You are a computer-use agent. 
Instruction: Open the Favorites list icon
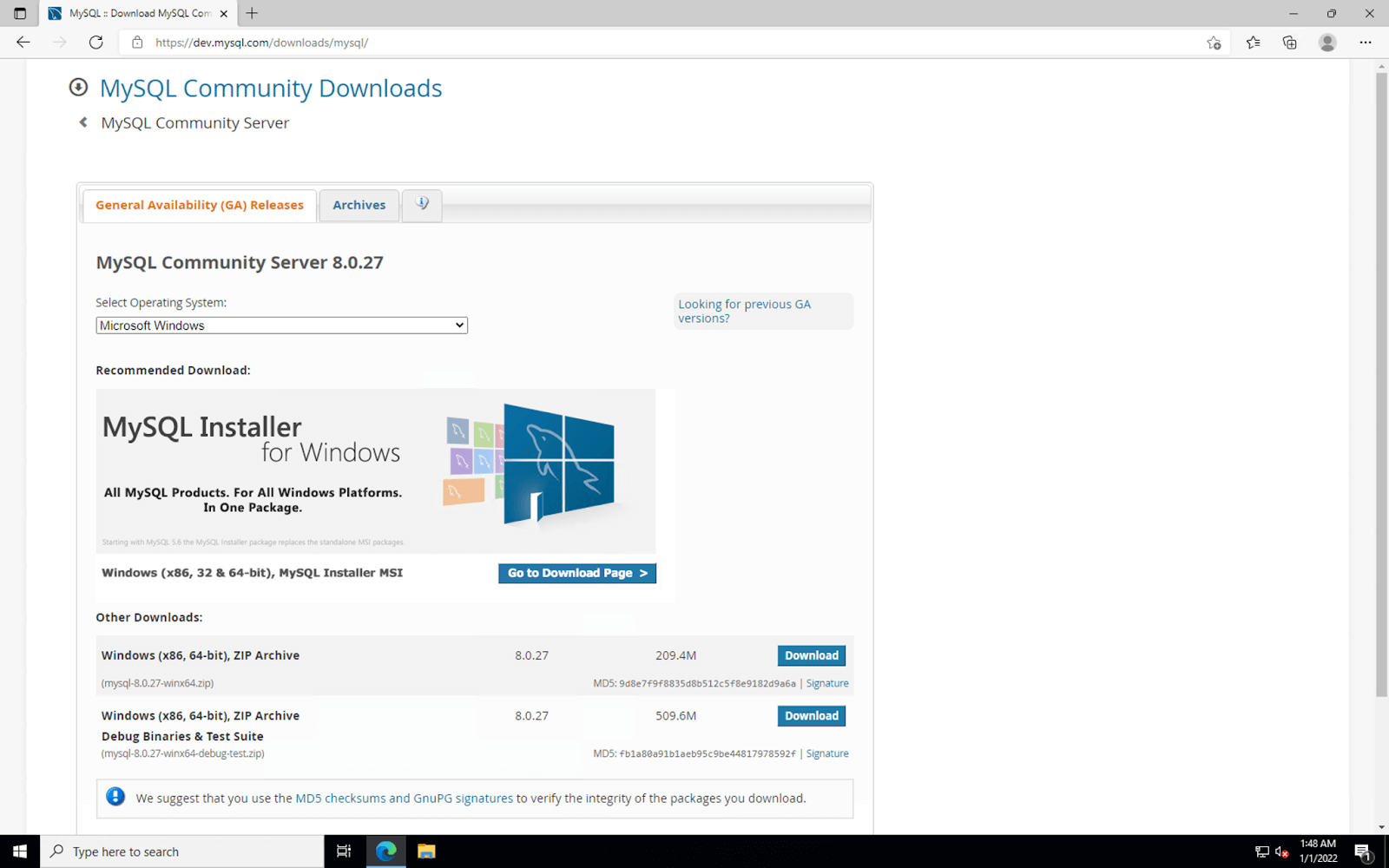point(1253,42)
